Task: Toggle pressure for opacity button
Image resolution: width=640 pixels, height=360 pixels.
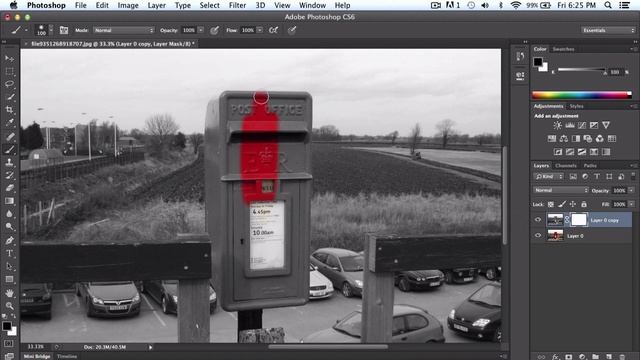Action: click(214, 30)
